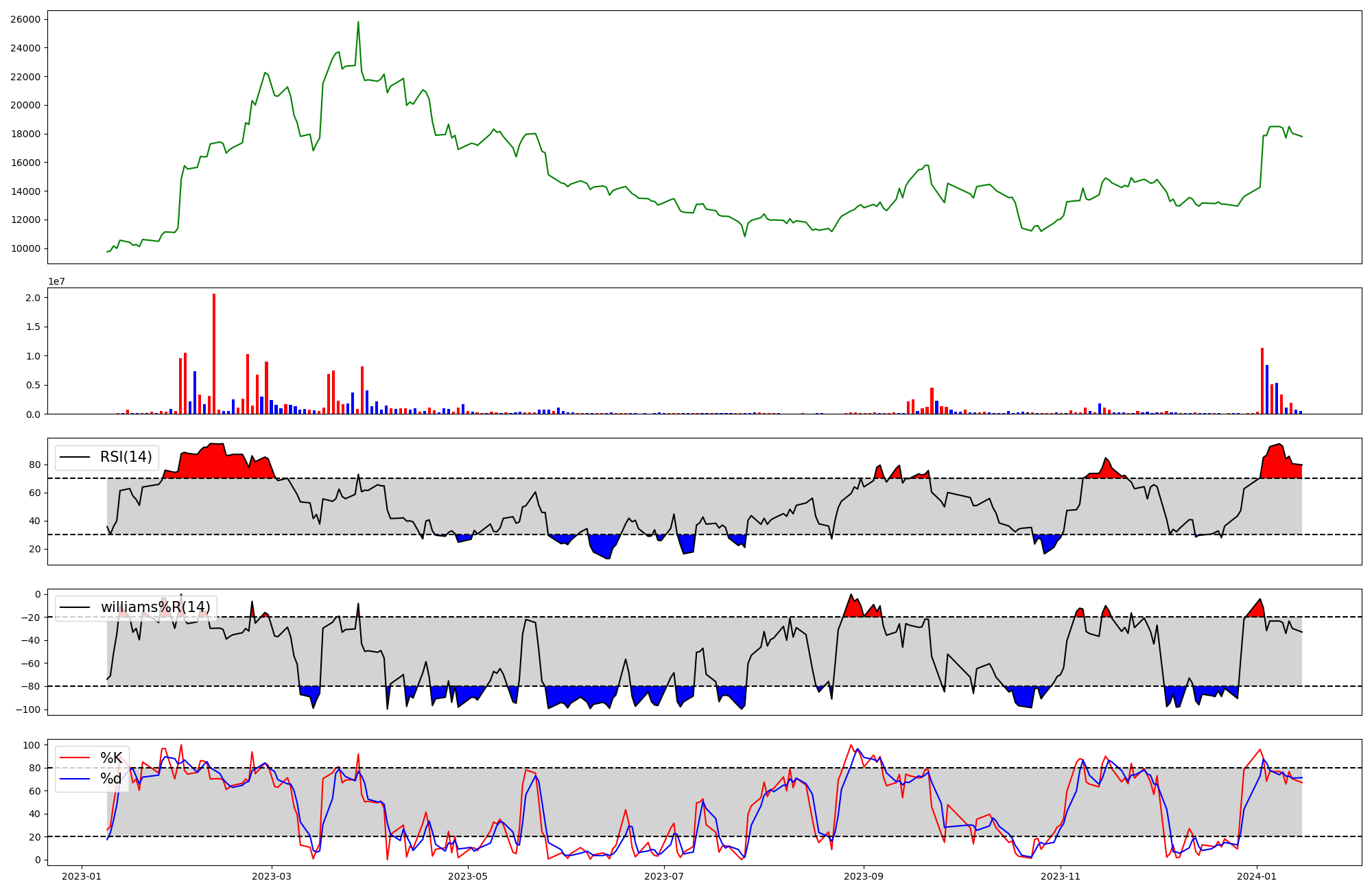Click the 26000 price axis tick label
The height and width of the screenshot is (892, 1372).
click(25, 19)
